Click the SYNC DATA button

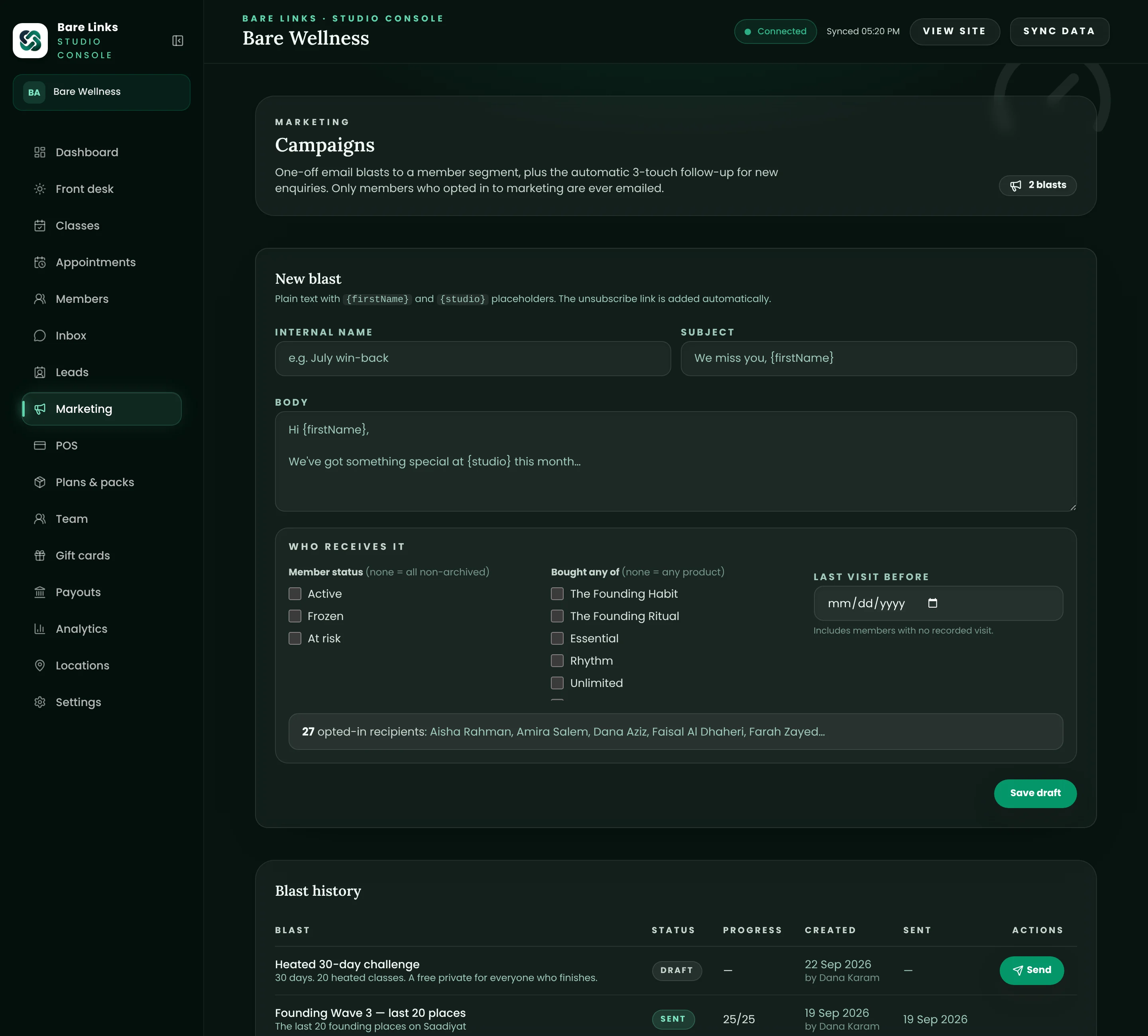pos(1059,31)
